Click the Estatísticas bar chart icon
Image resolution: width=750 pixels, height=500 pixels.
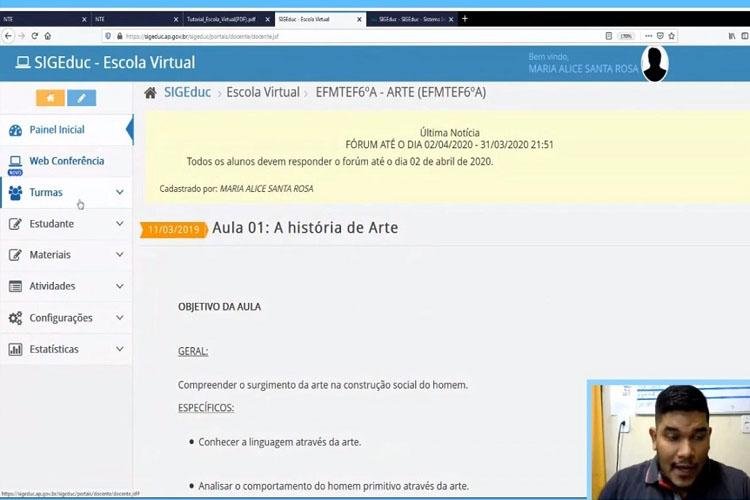[x=15, y=349]
